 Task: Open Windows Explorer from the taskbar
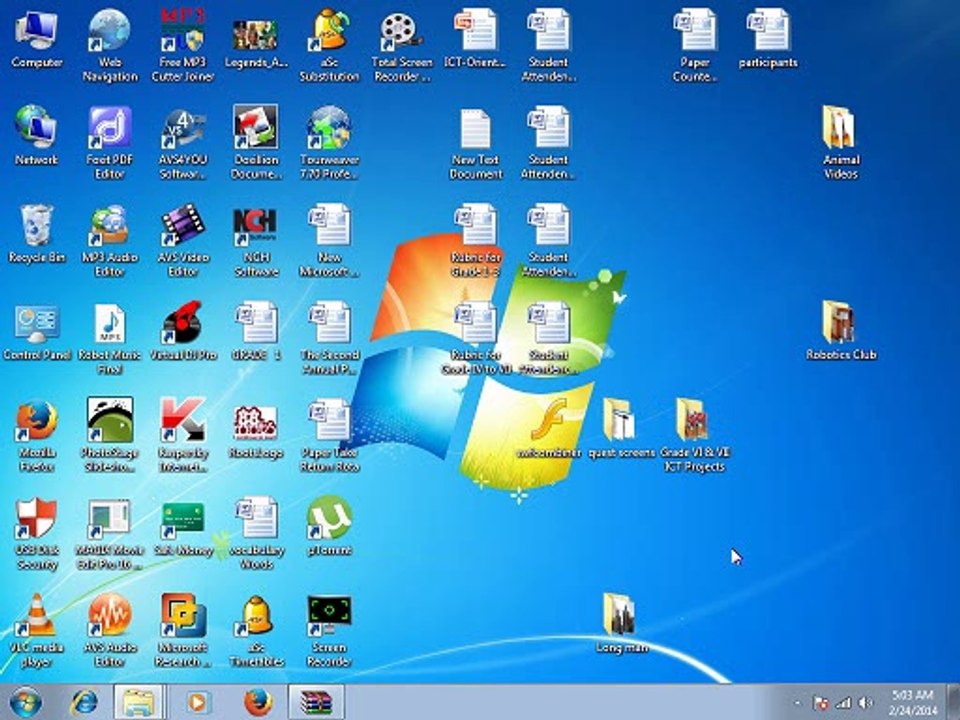pos(138,702)
